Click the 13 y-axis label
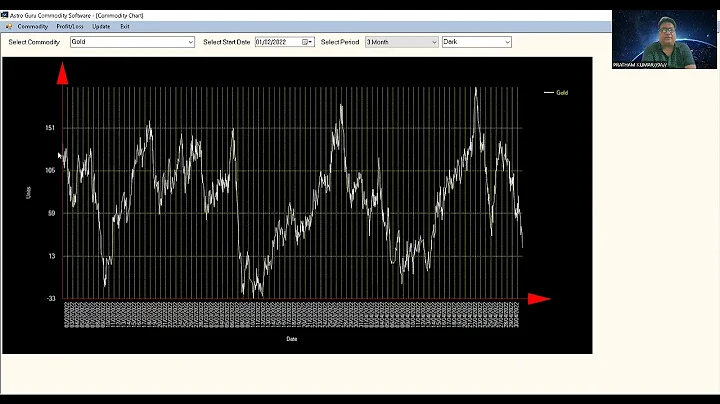Image resolution: width=720 pixels, height=404 pixels. pyautogui.click(x=51, y=256)
